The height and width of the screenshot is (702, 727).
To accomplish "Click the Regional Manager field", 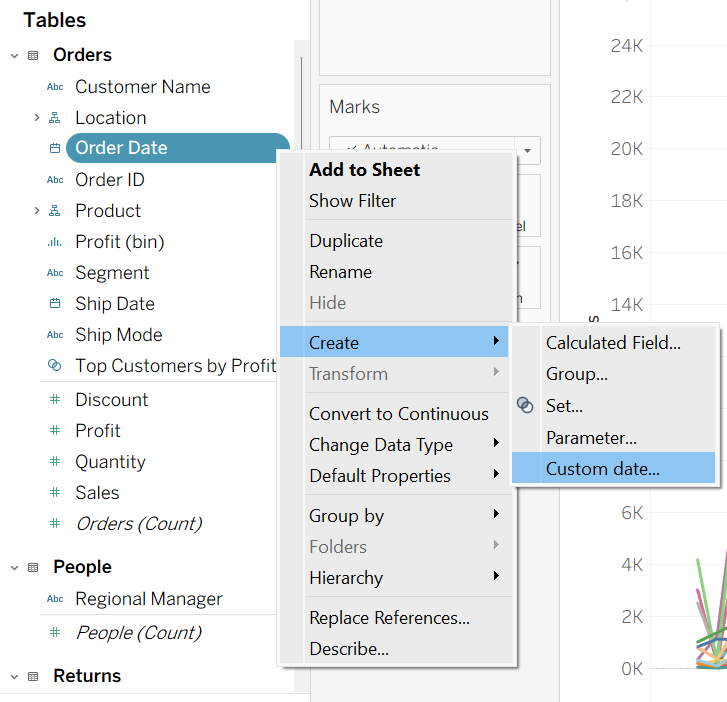I will pos(148,599).
